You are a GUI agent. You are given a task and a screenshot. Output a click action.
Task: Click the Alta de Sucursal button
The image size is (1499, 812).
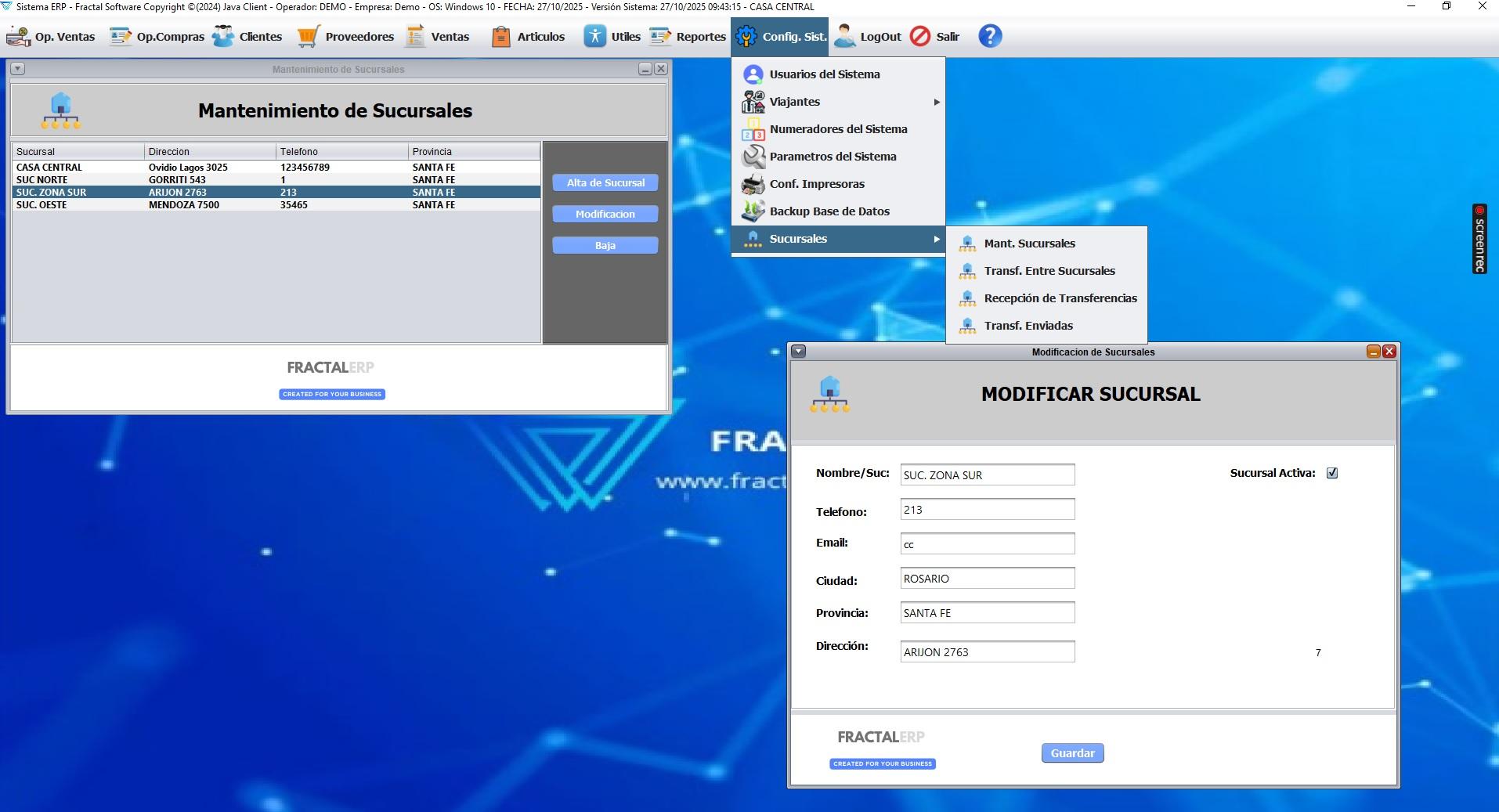[605, 182]
